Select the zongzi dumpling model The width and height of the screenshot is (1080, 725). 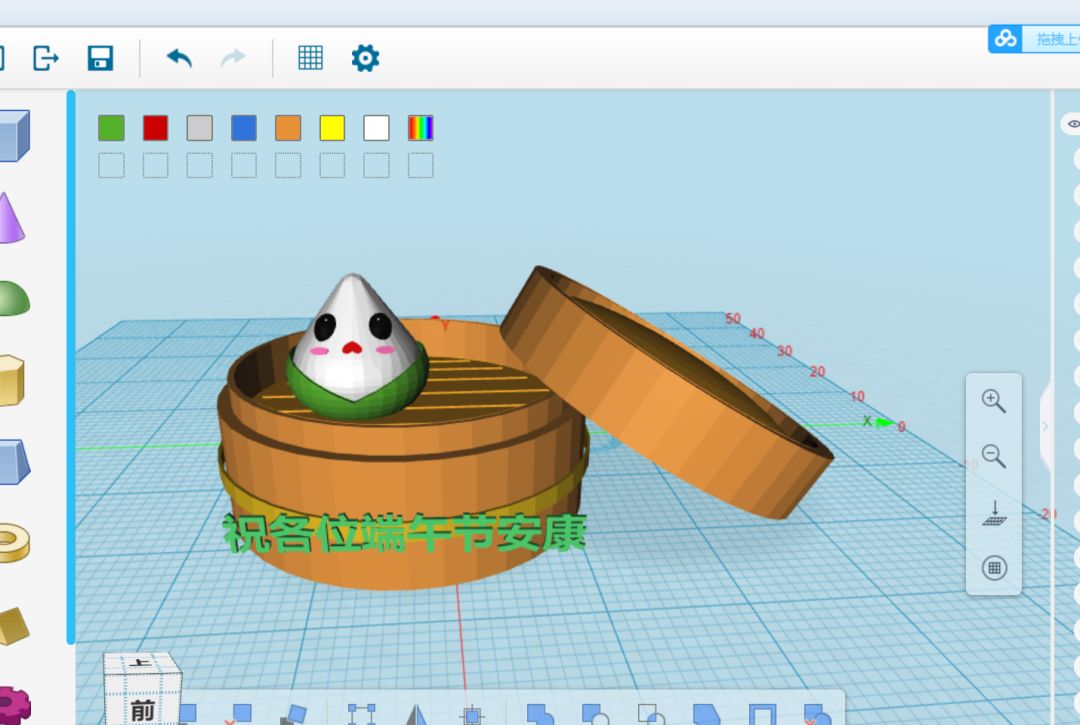[355, 344]
